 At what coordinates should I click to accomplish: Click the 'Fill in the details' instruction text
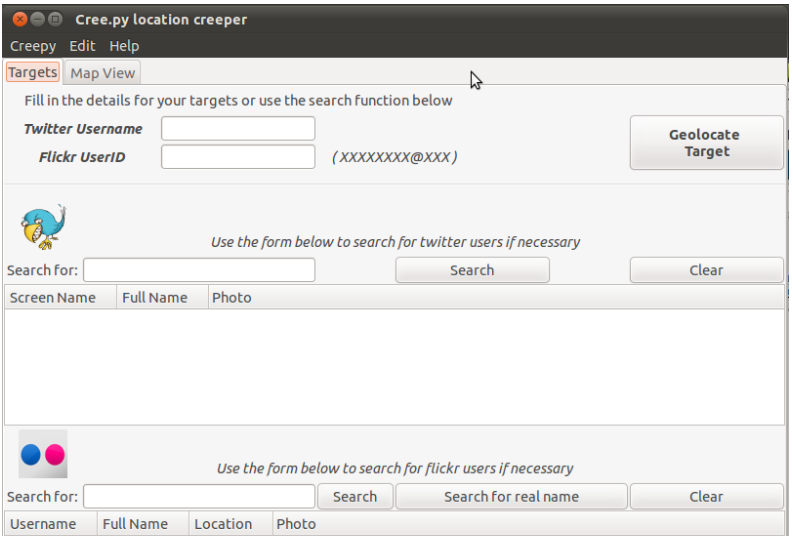pyautogui.click(x=238, y=101)
